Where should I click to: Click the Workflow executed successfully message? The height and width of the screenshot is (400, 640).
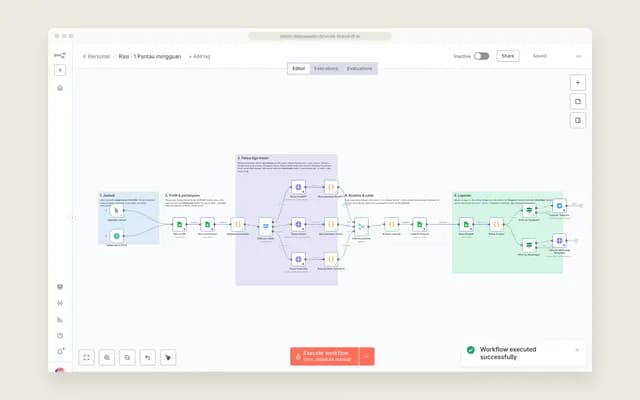(508, 353)
